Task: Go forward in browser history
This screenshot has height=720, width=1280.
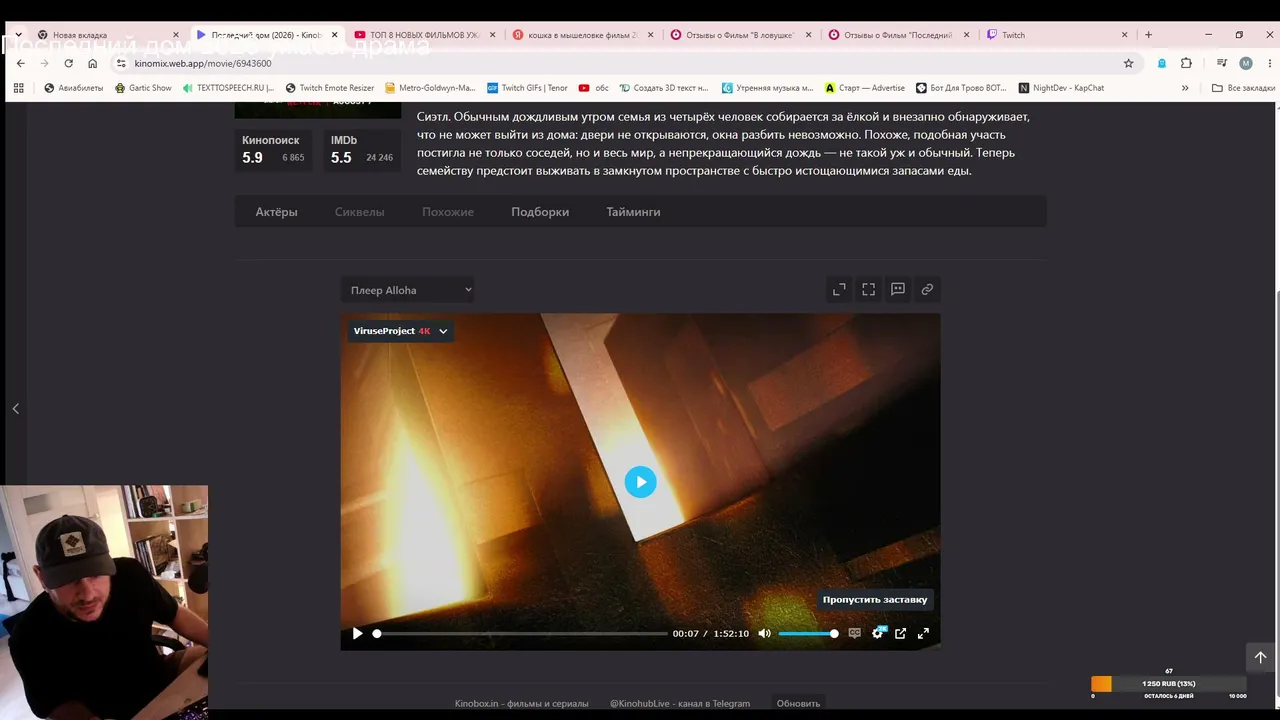Action: [x=44, y=63]
